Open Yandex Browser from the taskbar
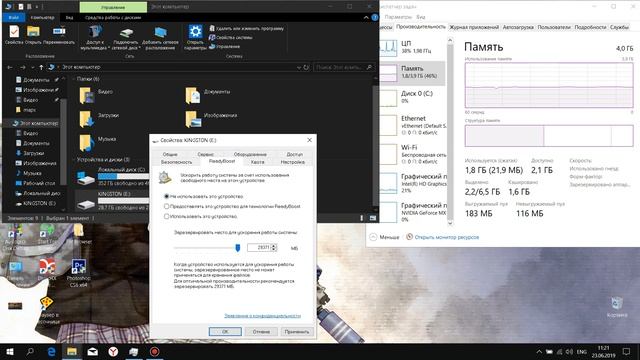This screenshot has height=360, width=640. click(113, 351)
